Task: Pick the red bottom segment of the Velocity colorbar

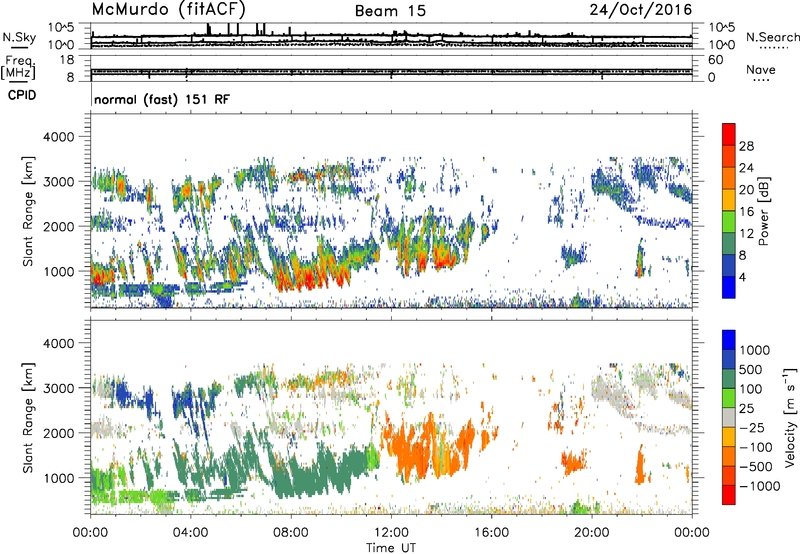Action: point(729,495)
